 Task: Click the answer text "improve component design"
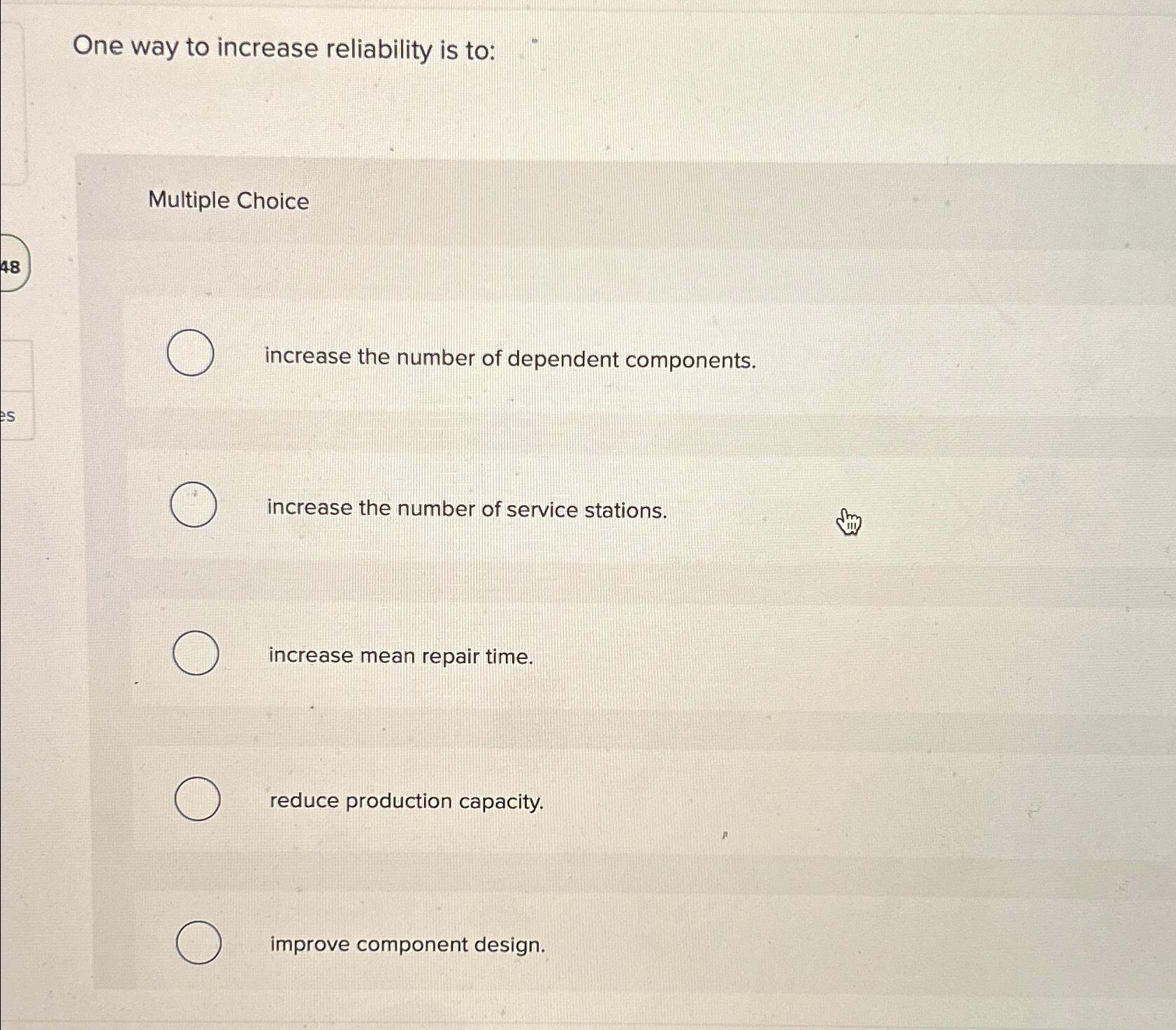tap(407, 945)
